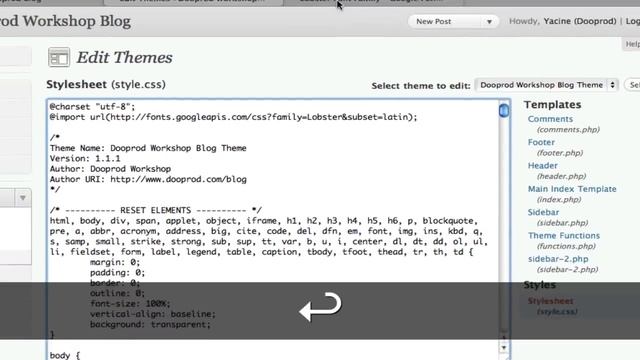Open the Main Index Template
640x360 pixels.
(572, 189)
